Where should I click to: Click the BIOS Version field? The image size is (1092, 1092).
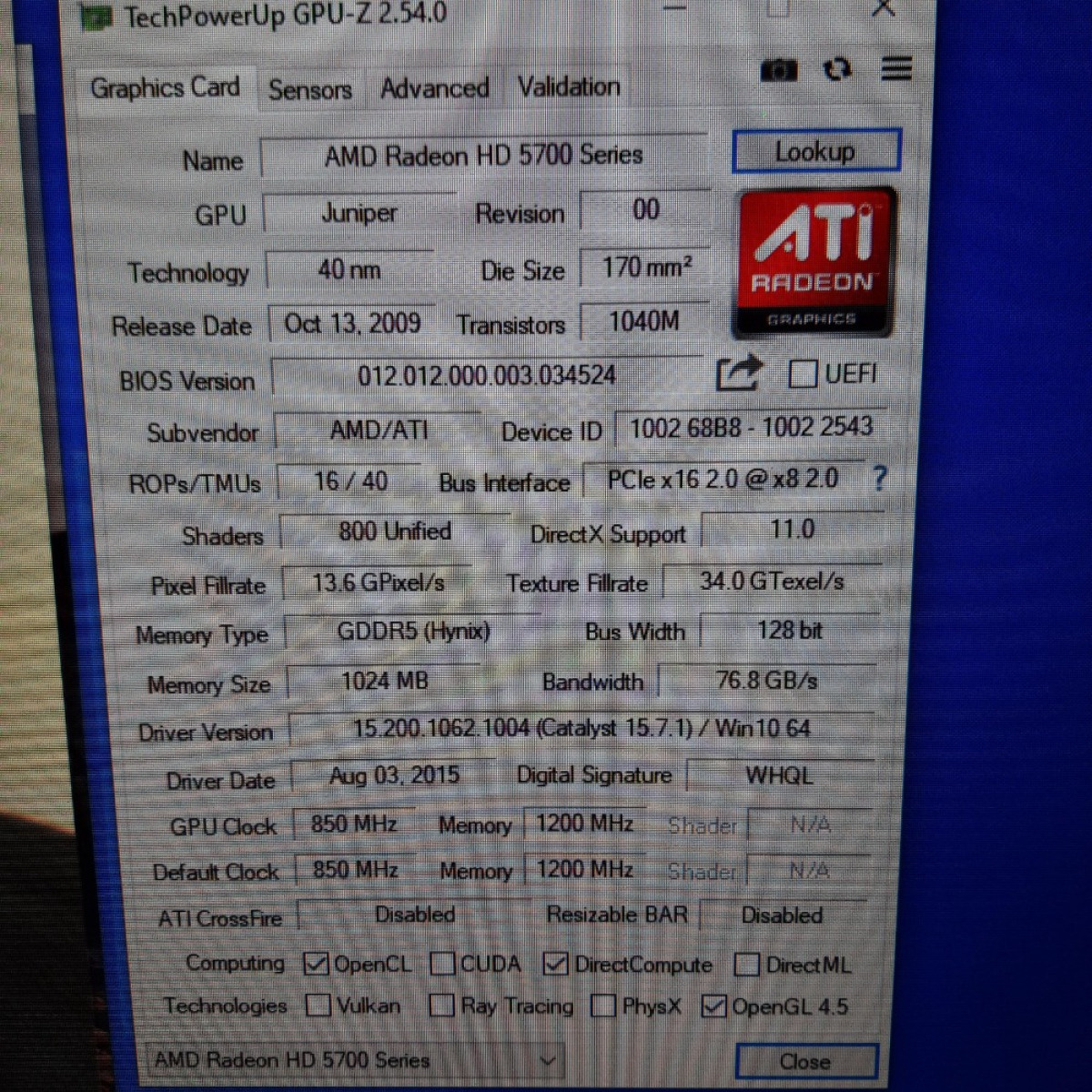pyautogui.click(x=487, y=375)
